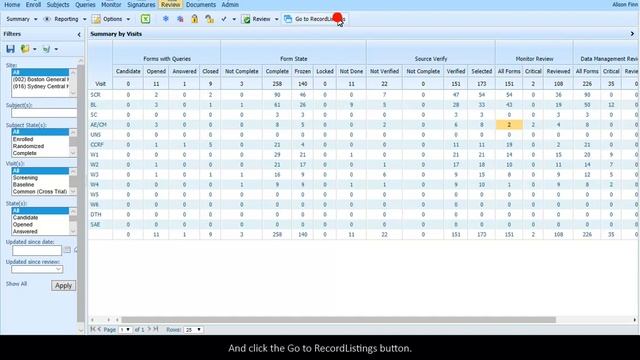Open the Monitor menu
This screenshot has width=640, height=360.
tap(111, 4)
